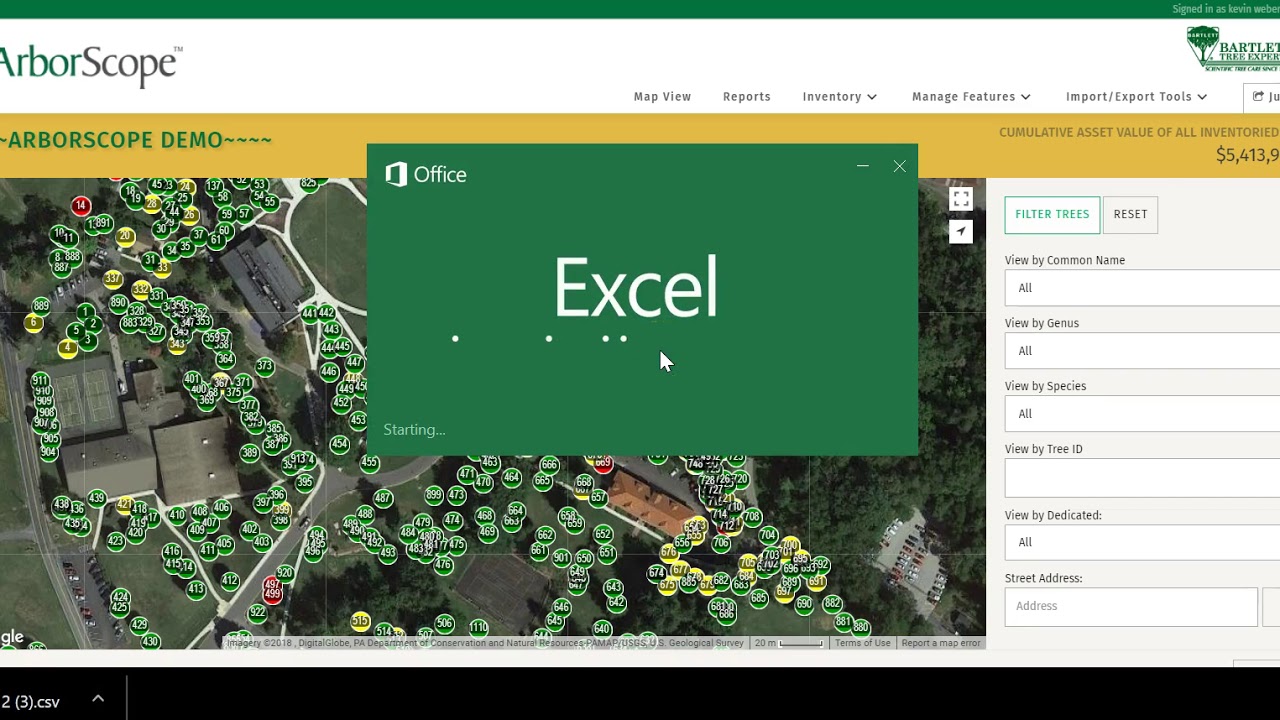The height and width of the screenshot is (720, 1280).
Task: Select green tree marker 640
Action: (x=602, y=629)
